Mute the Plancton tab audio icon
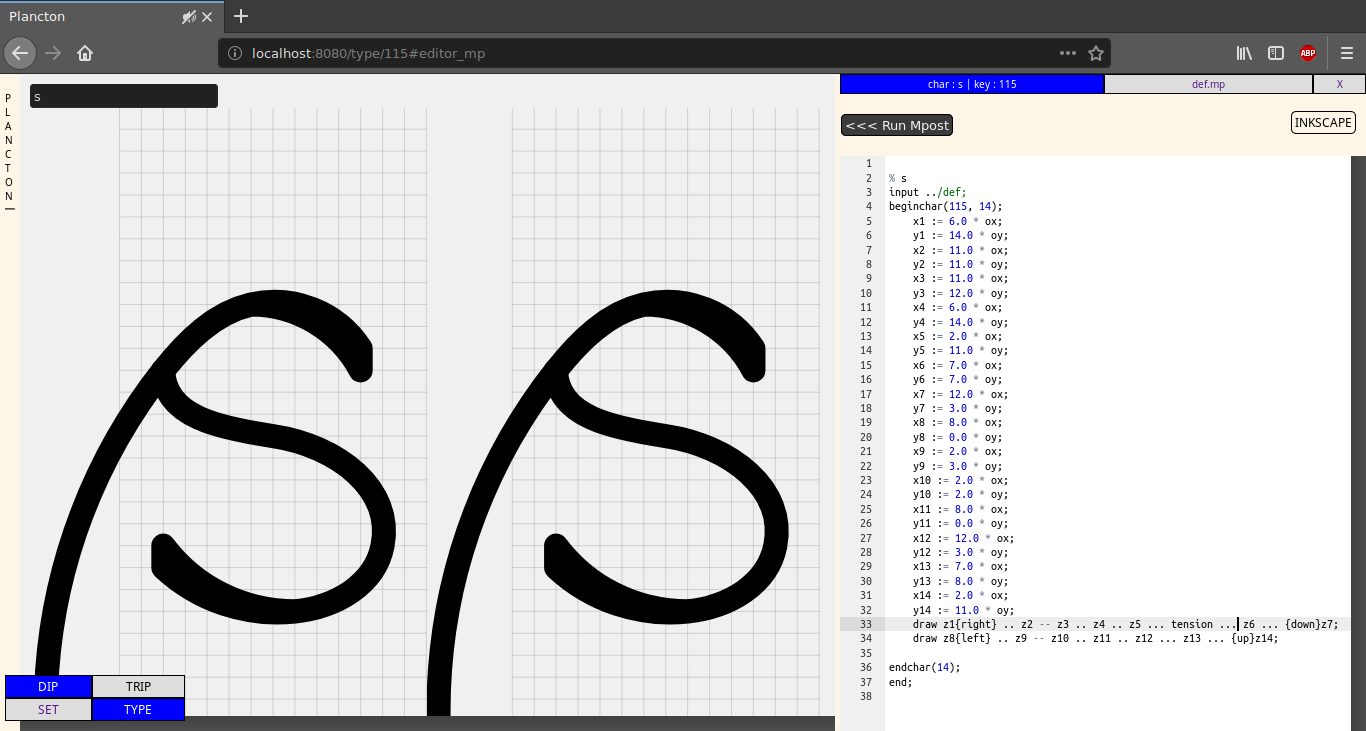This screenshot has width=1366, height=731. (x=189, y=17)
